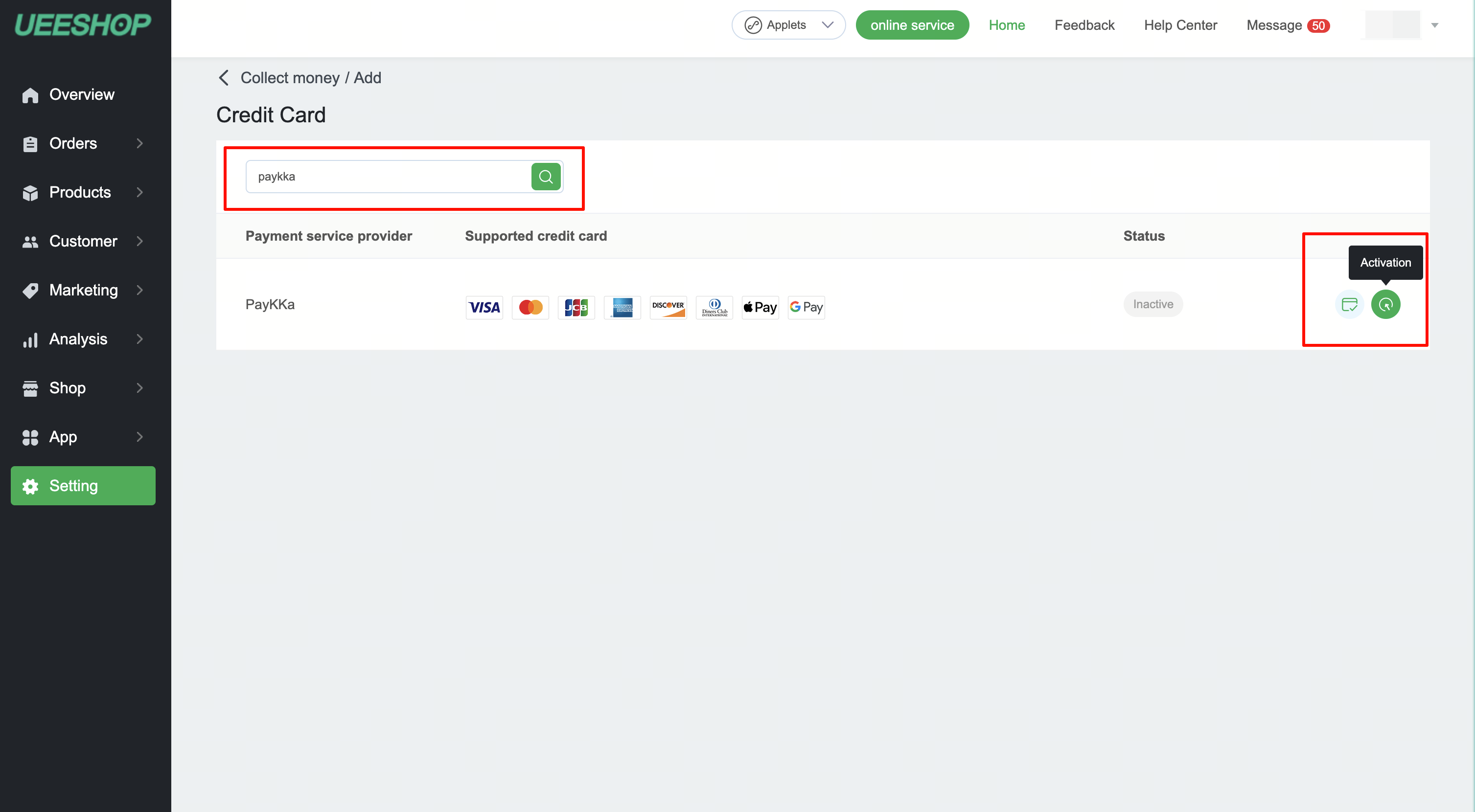Open the Applets dropdown

click(788, 25)
